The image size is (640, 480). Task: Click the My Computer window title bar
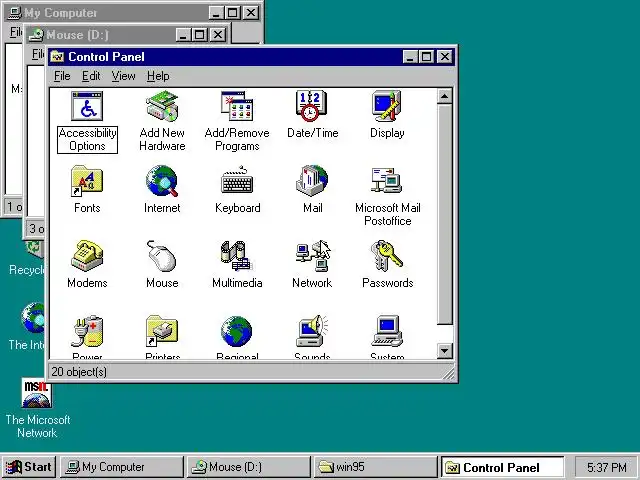(132, 13)
